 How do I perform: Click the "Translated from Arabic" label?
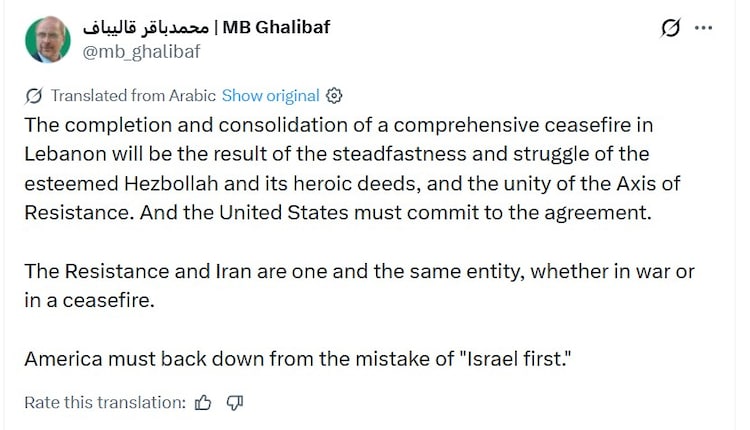133,96
